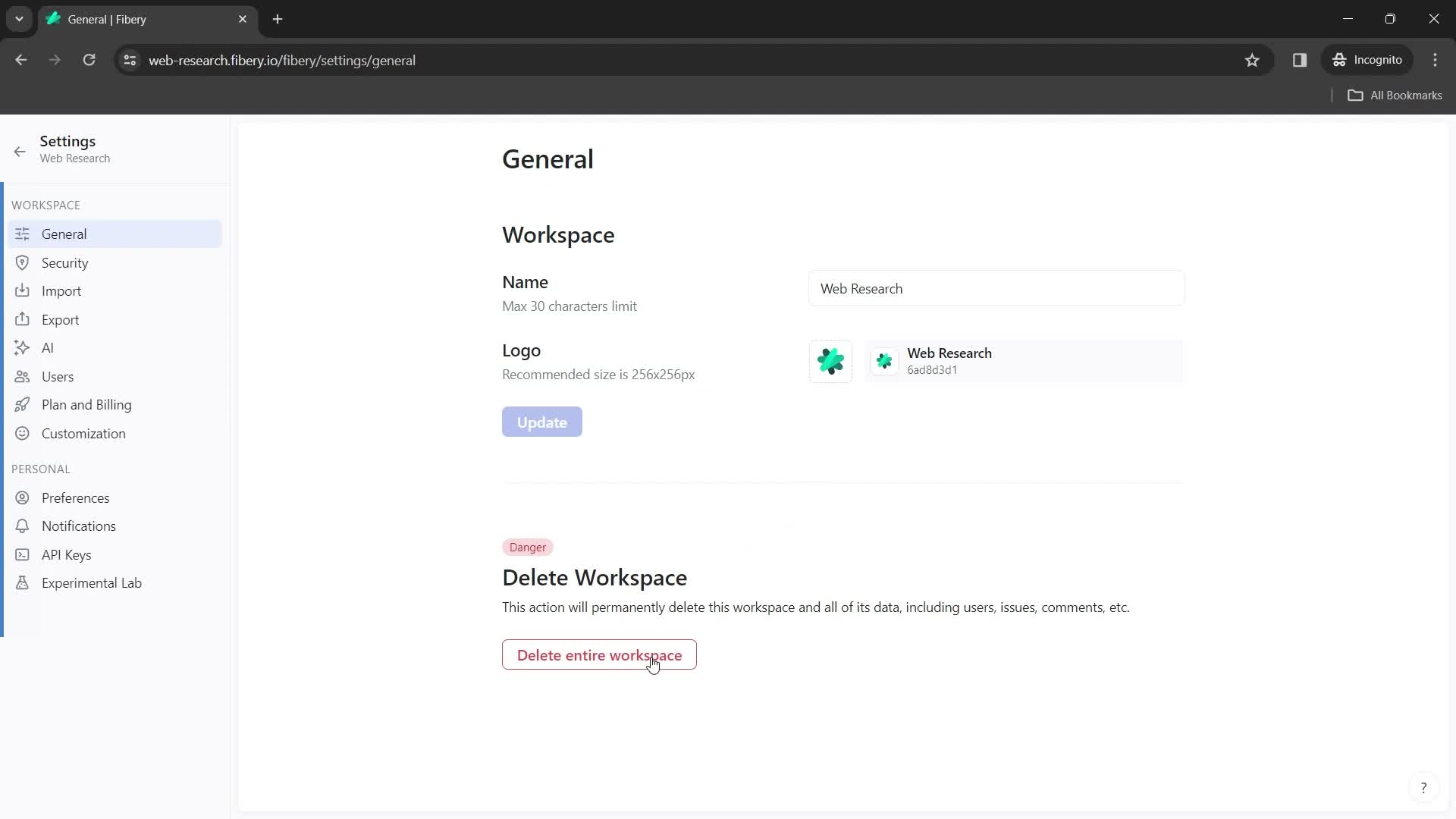Go to Export settings
The width and height of the screenshot is (1456, 819).
click(x=115, y=319)
